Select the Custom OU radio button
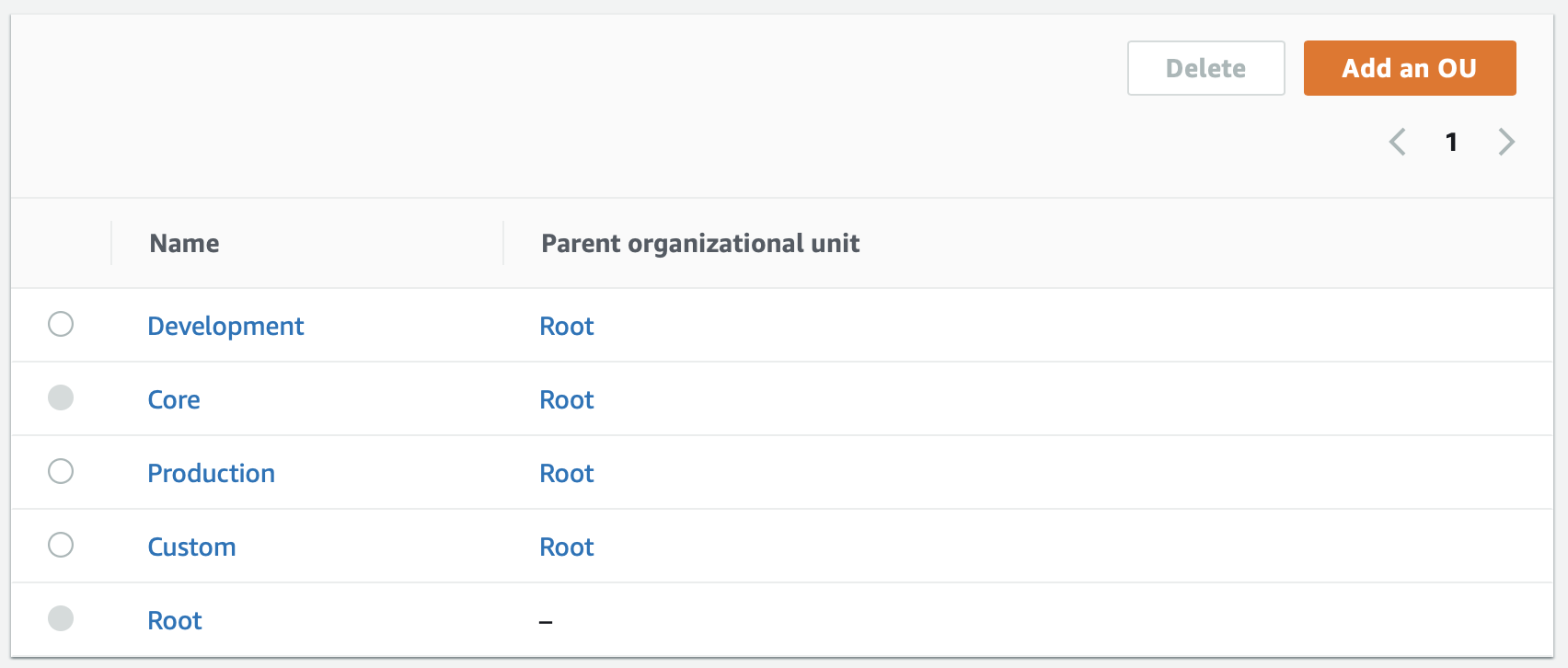The height and width of the screenshot is (668, 1568). (61, 545)
